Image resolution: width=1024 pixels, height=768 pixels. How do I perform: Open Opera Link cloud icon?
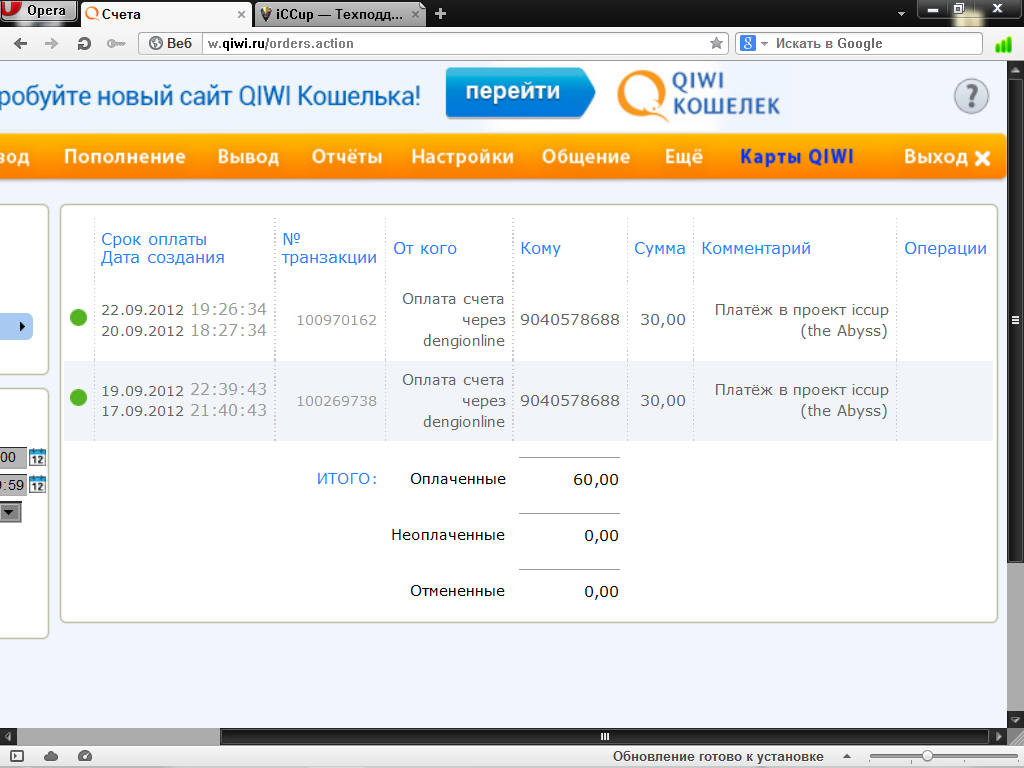coord(51,756)
